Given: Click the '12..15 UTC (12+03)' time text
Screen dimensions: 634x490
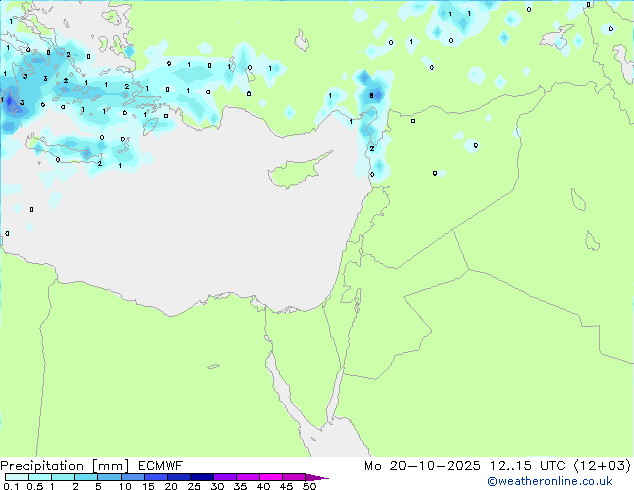Looking at the screenshot, I should tap(560, 466).
